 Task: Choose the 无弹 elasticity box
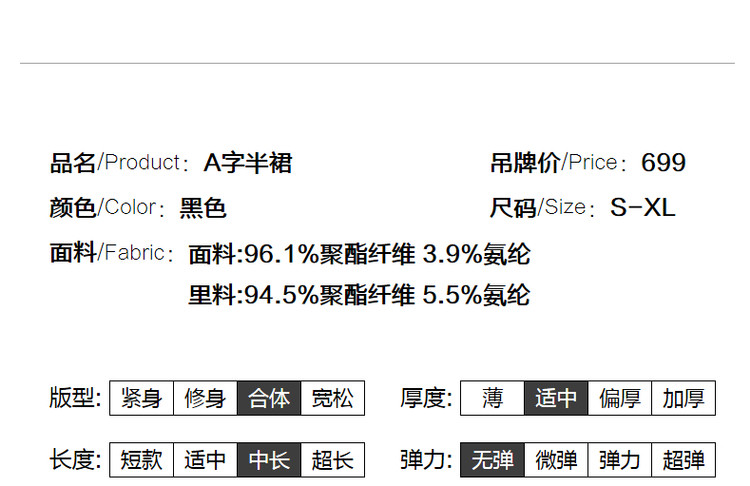click(x=492, y=460)
